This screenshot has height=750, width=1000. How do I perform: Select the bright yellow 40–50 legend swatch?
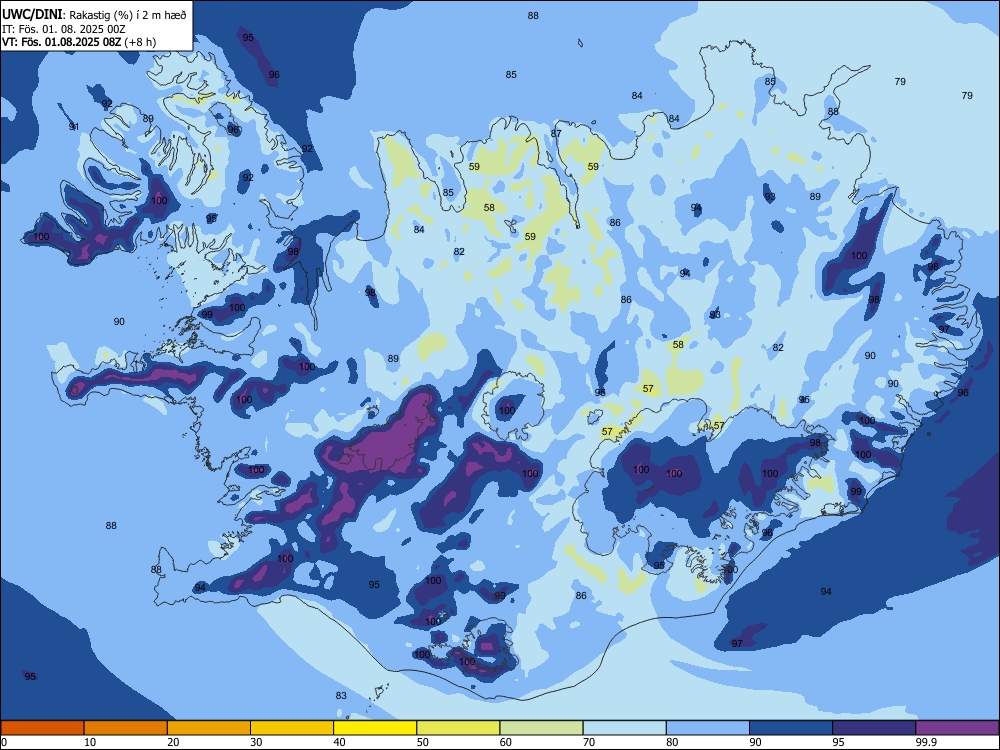[x=375, y=728]
